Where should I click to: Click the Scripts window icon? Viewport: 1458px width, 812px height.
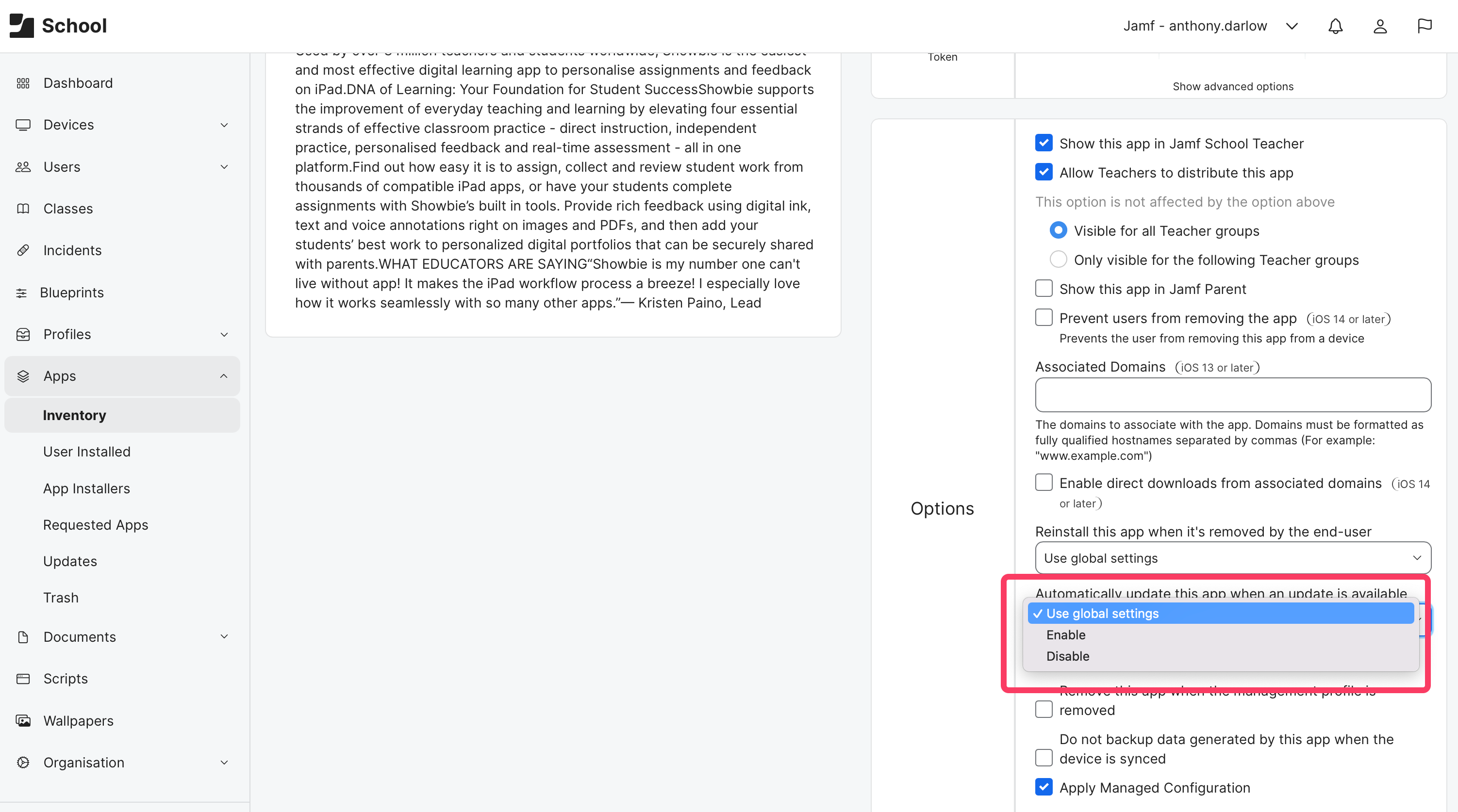coord(23,679)
